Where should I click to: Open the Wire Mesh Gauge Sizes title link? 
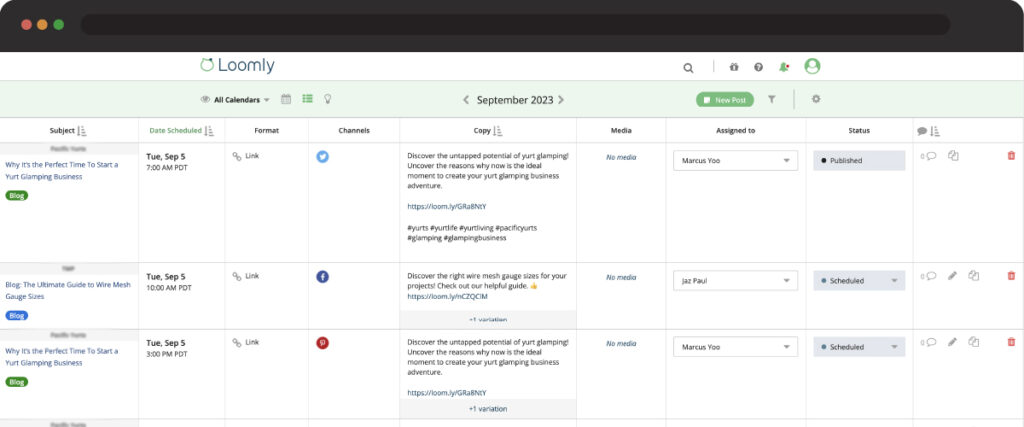point(68,291)
